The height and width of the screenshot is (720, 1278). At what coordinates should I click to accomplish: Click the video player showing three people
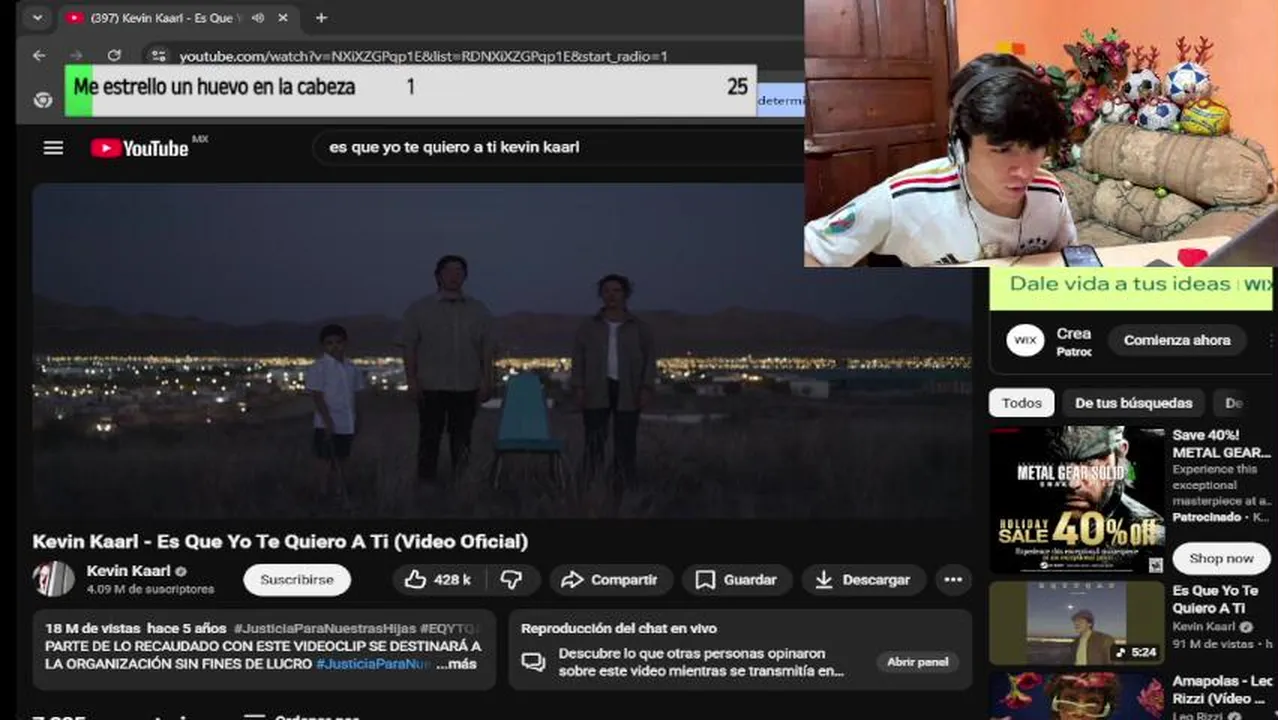coord(501,350)
